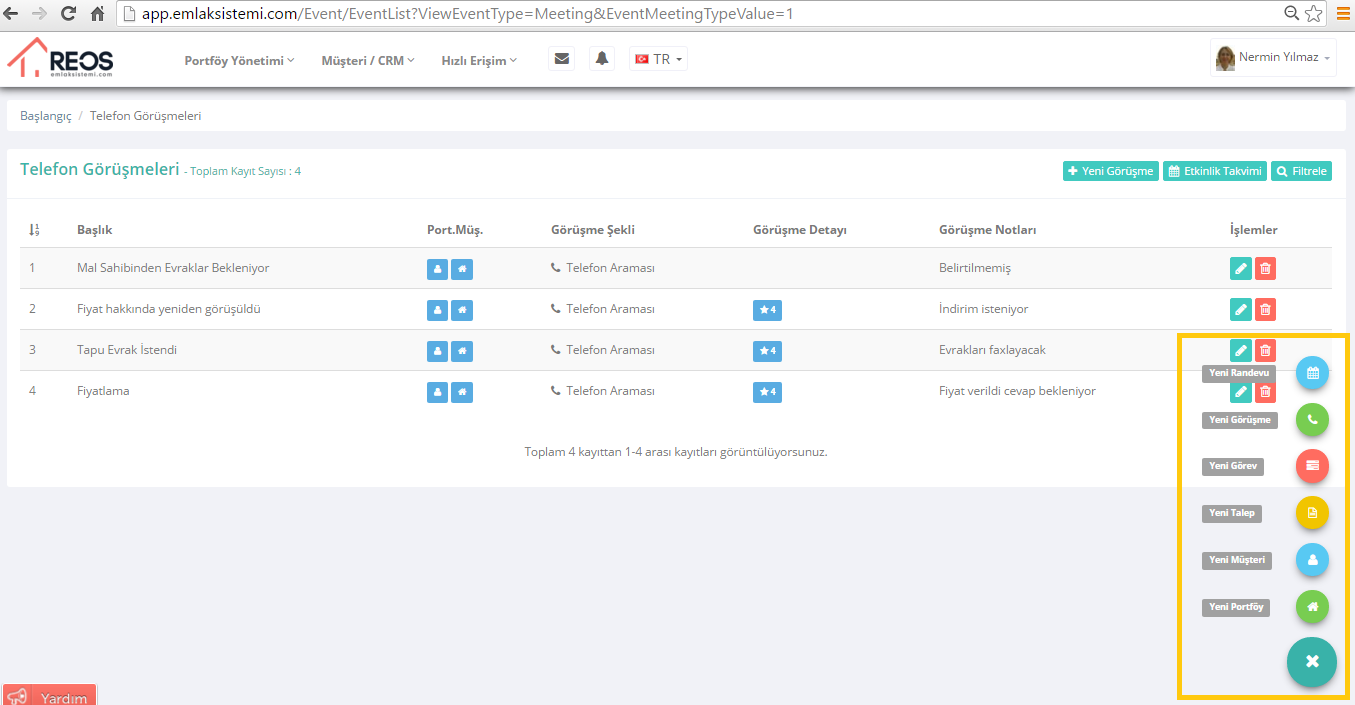The image size is (1355, 705).
Task: Expand the Müşteri / CRM menu
Action: click(x=367, y=61)
